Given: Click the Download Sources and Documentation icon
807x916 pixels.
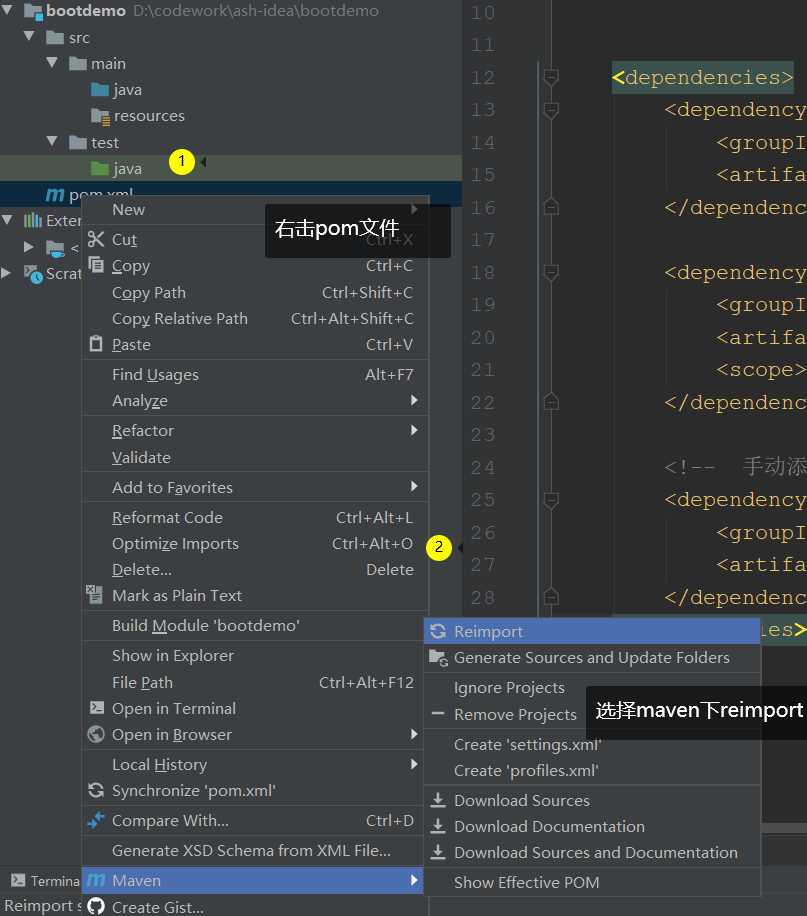Looking at the screenshot, I should [438, 852].
